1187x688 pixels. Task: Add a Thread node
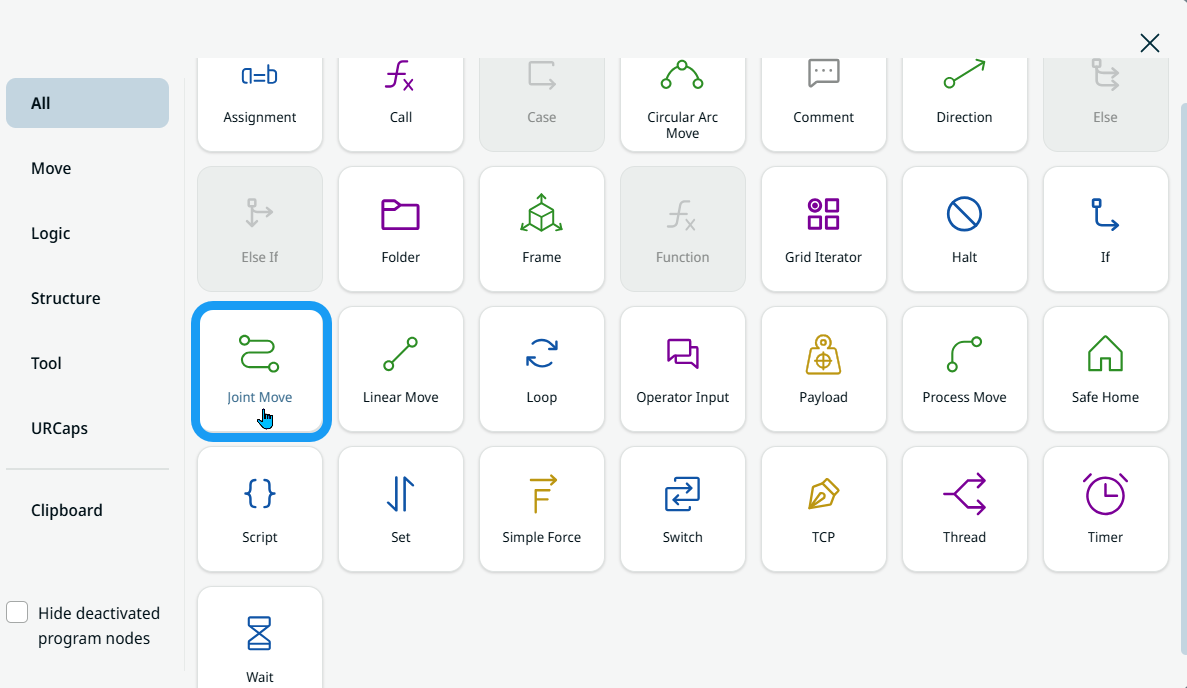point(964,509)
